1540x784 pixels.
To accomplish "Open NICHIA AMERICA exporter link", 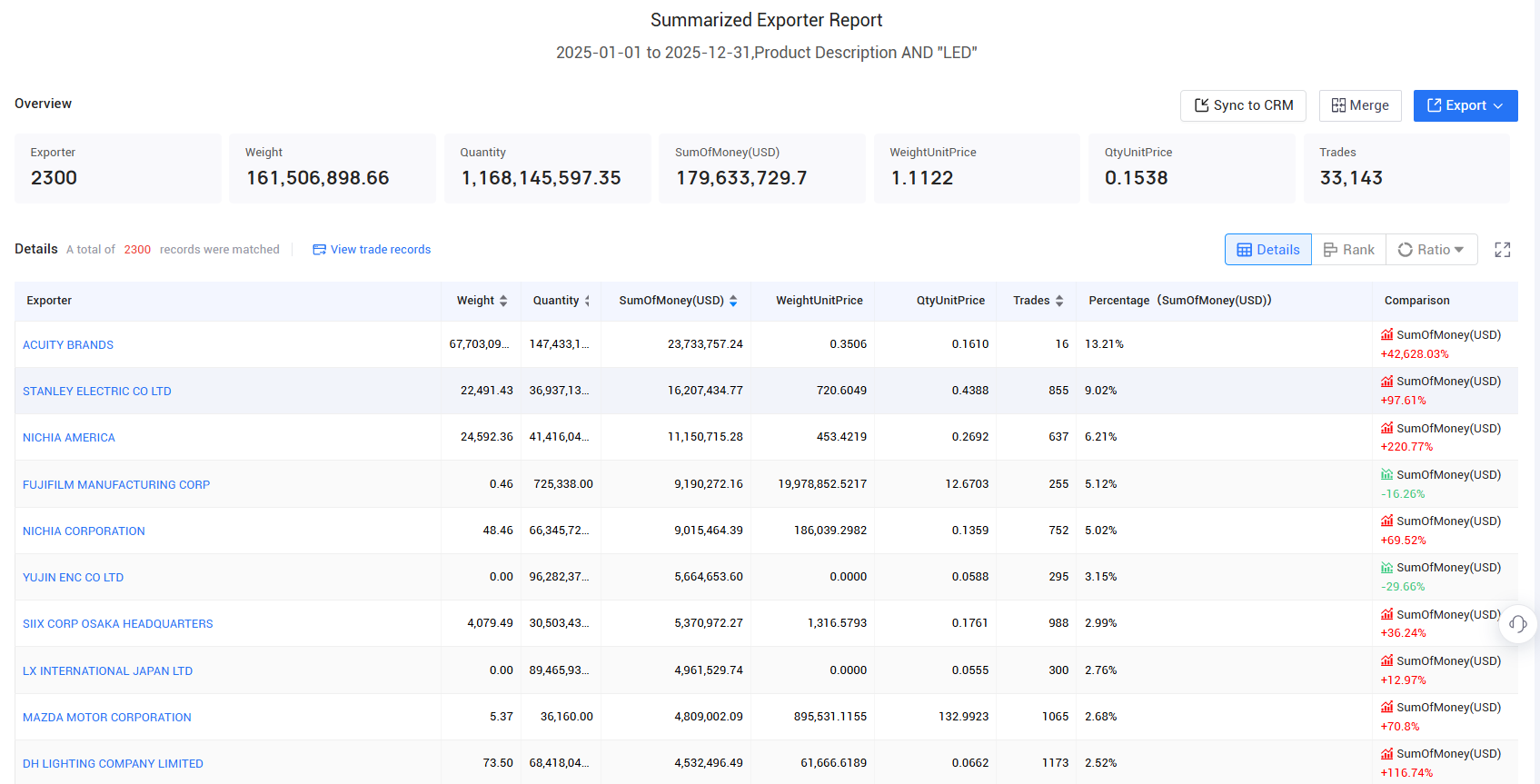I will click(x=69, y=438).
